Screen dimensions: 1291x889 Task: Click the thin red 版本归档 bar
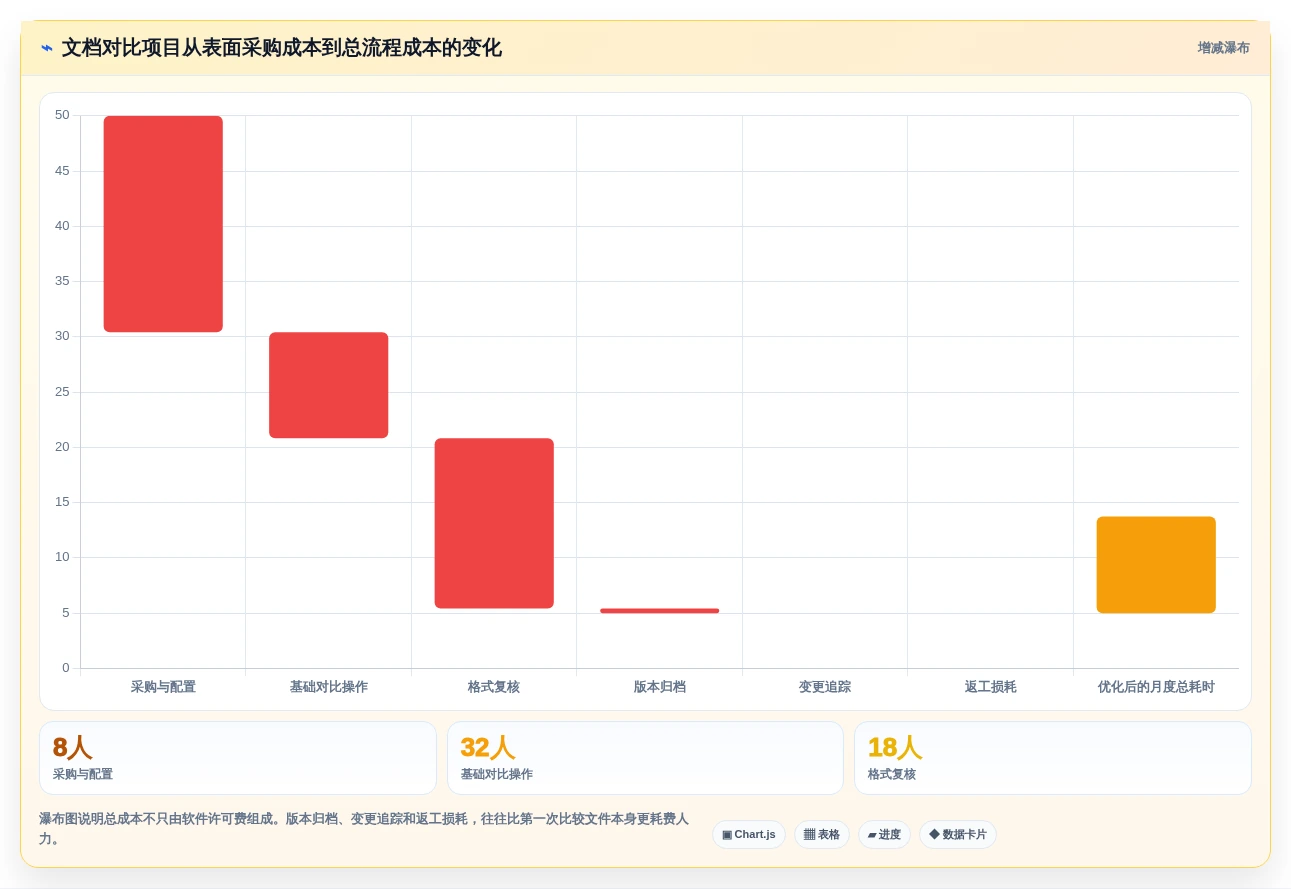[659, 610]
